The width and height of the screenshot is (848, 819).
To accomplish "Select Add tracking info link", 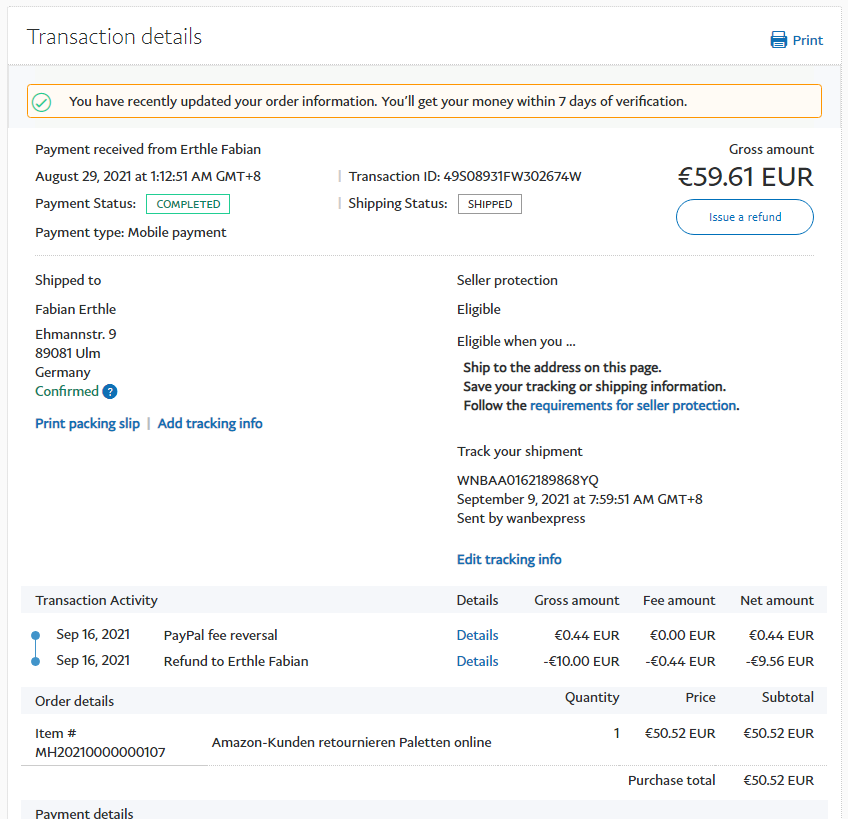I will click(210, 423).
